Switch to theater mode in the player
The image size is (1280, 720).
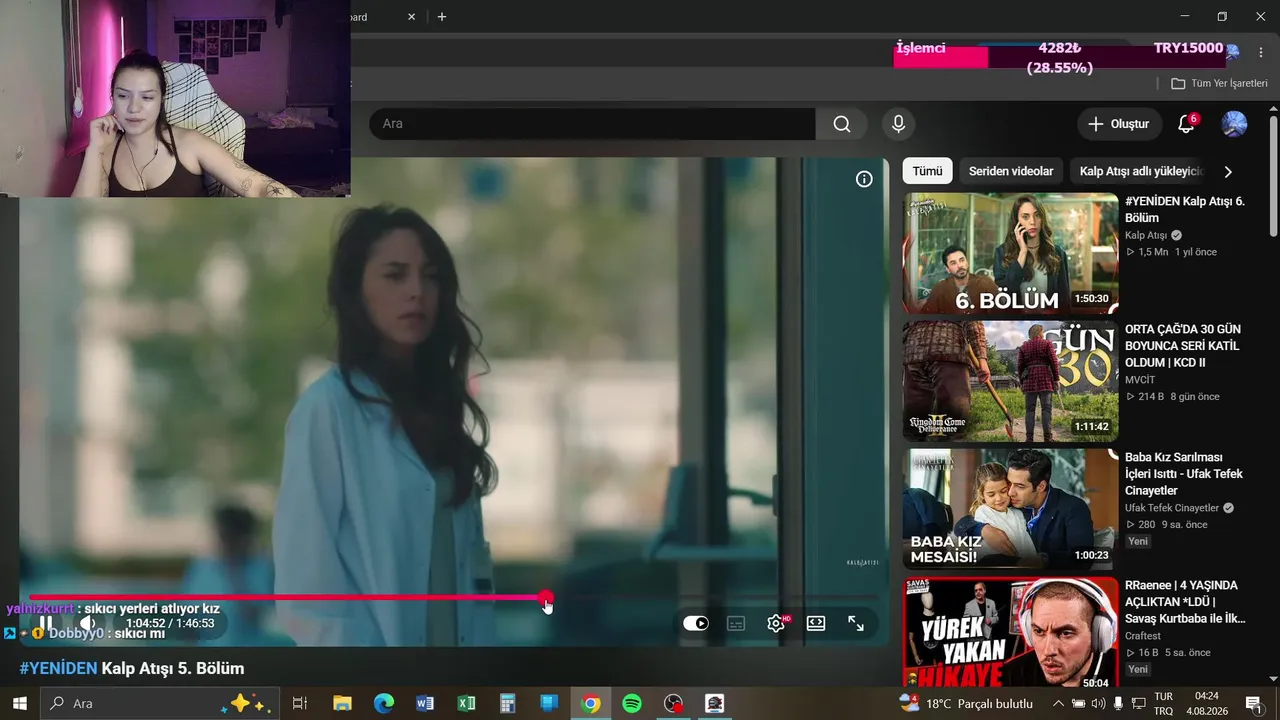pyautogui.click(x=816, y=623)
